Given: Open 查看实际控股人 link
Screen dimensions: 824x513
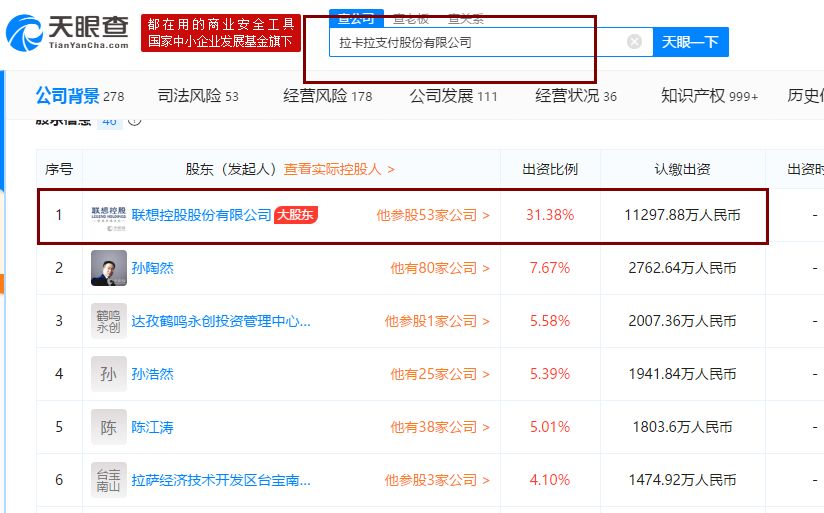Looking at the screenshot, I should (339, 169).
